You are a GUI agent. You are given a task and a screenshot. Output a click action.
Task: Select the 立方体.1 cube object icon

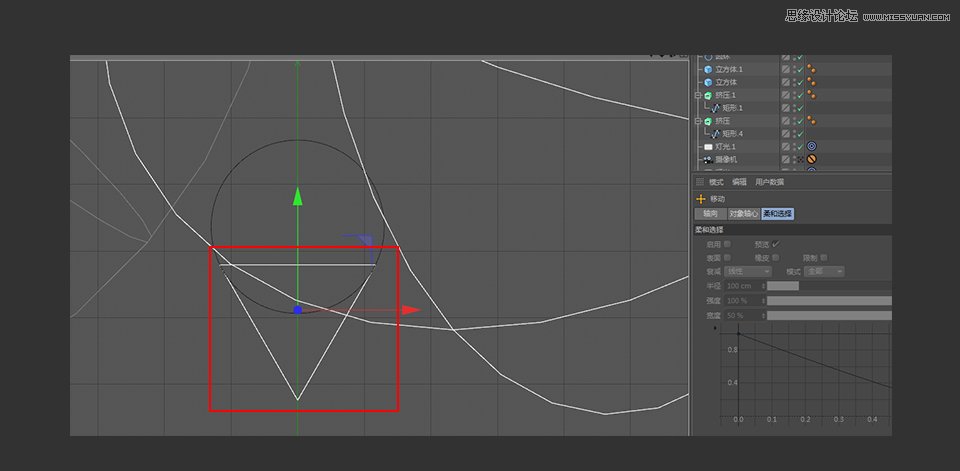coord(708,69)
